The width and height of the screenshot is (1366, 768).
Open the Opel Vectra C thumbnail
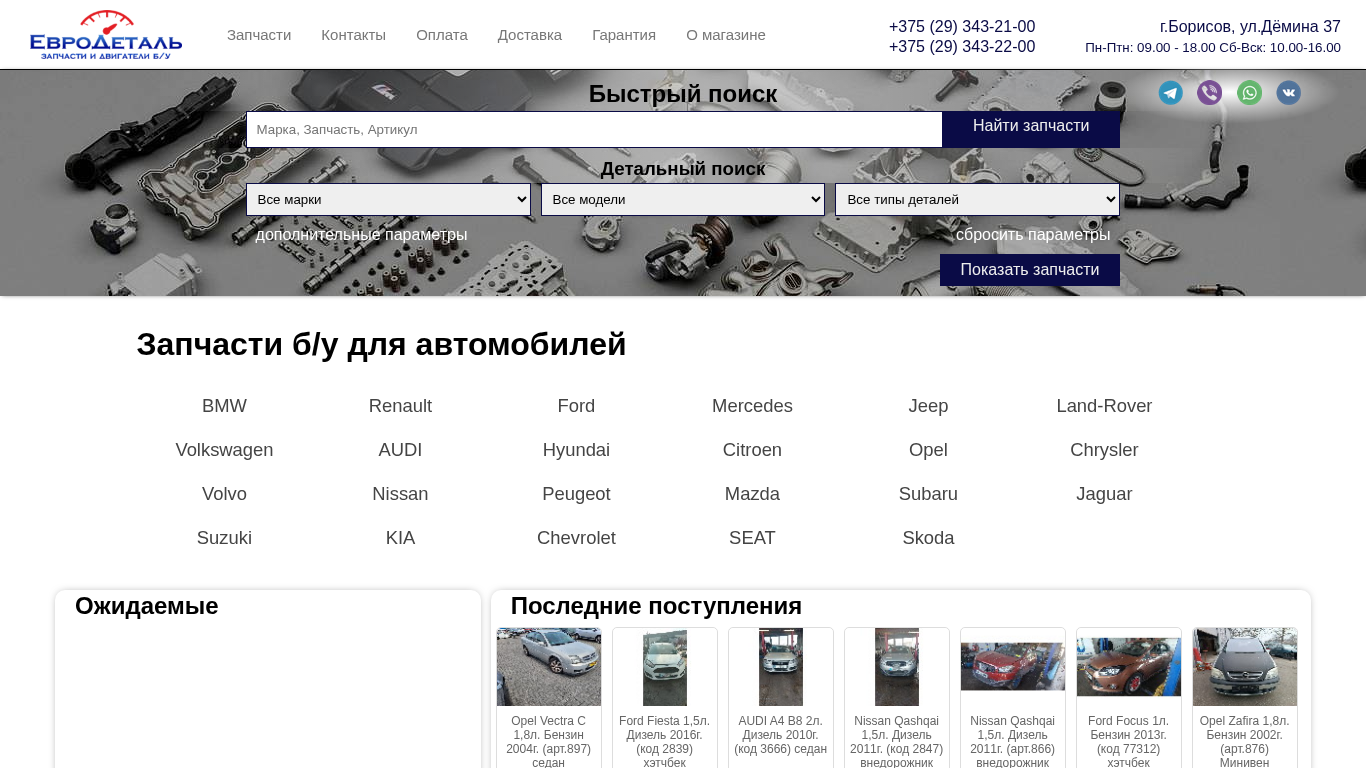pyautogui.click(x=549, y=667)
